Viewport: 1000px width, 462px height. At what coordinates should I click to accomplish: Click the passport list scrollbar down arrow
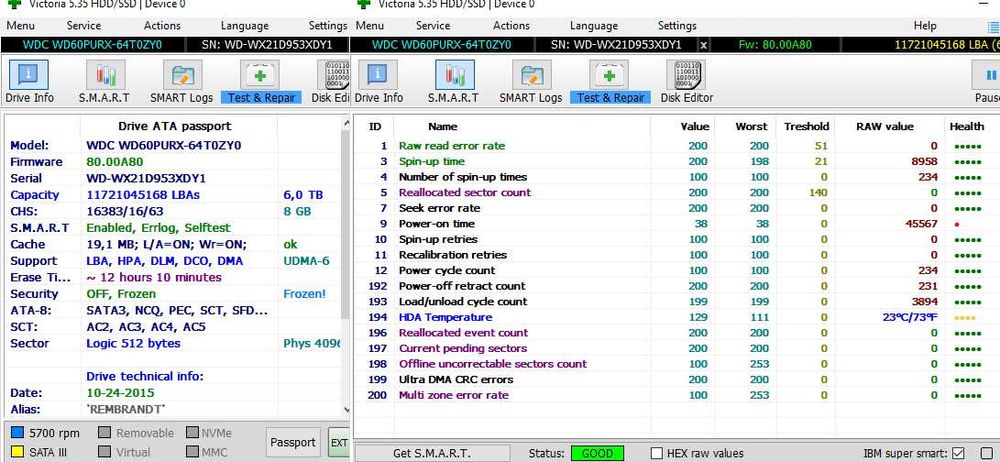pyautogui.click(x=346, y=410)
